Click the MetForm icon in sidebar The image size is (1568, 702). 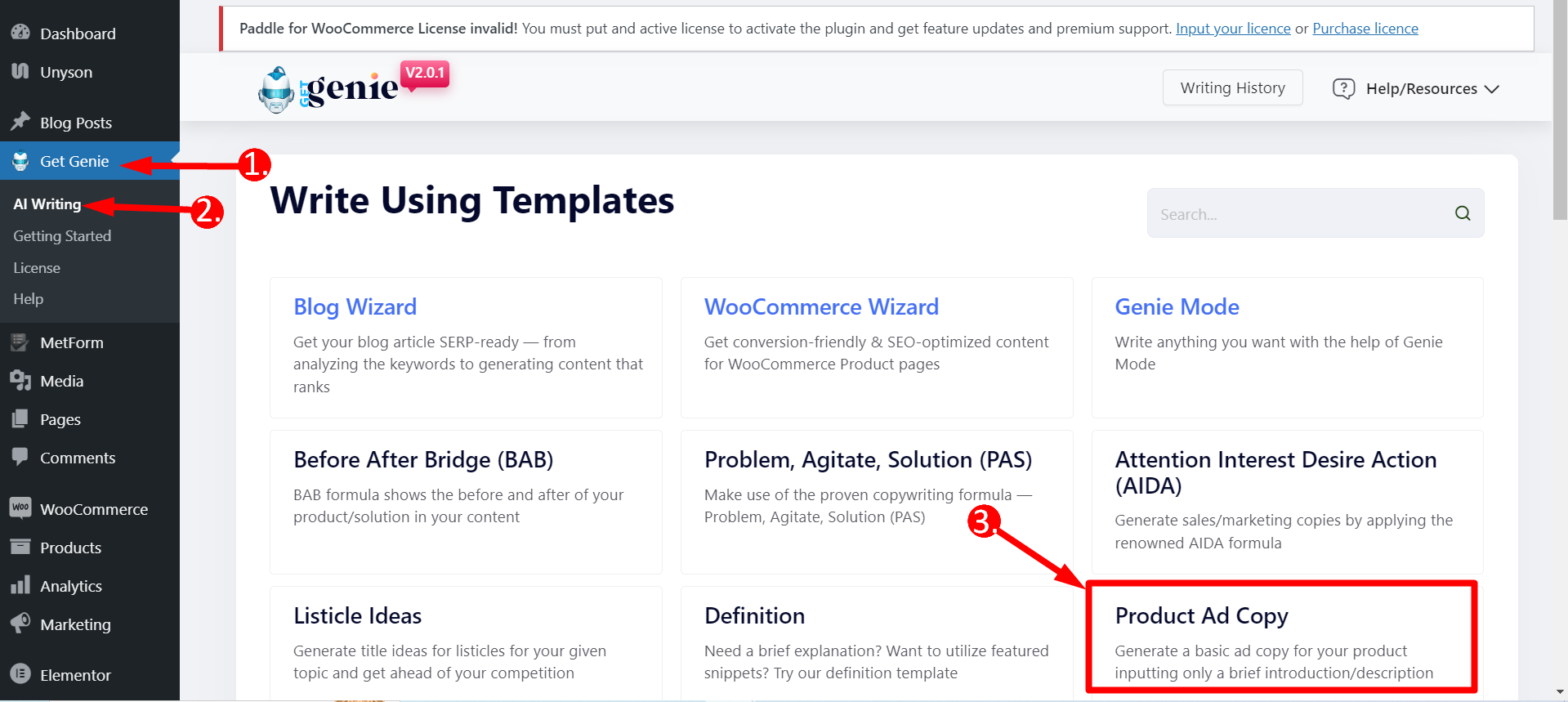click(20, 342)
